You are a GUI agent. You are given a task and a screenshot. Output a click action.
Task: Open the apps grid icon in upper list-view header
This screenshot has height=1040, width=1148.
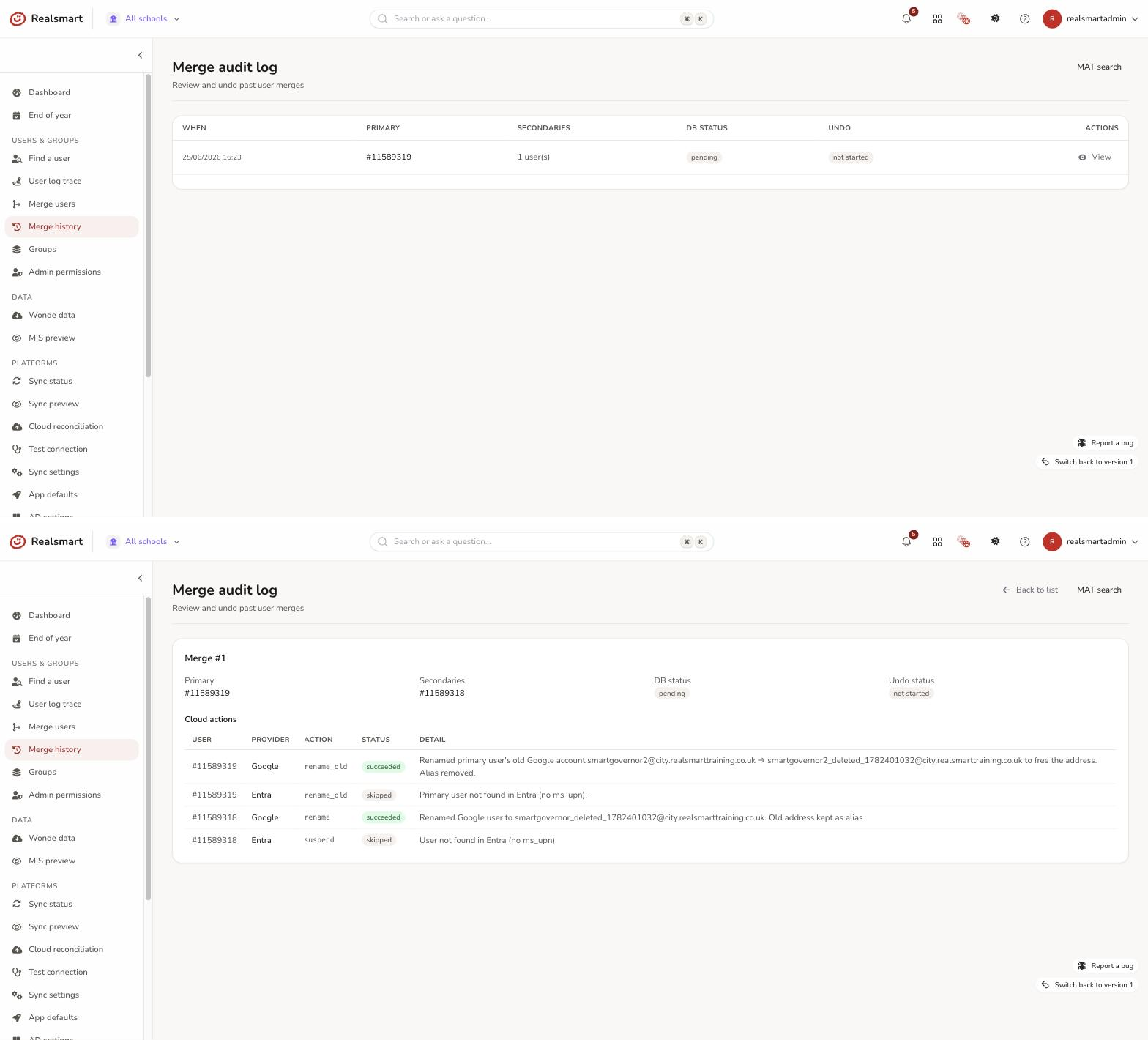[x=937, y=19]
